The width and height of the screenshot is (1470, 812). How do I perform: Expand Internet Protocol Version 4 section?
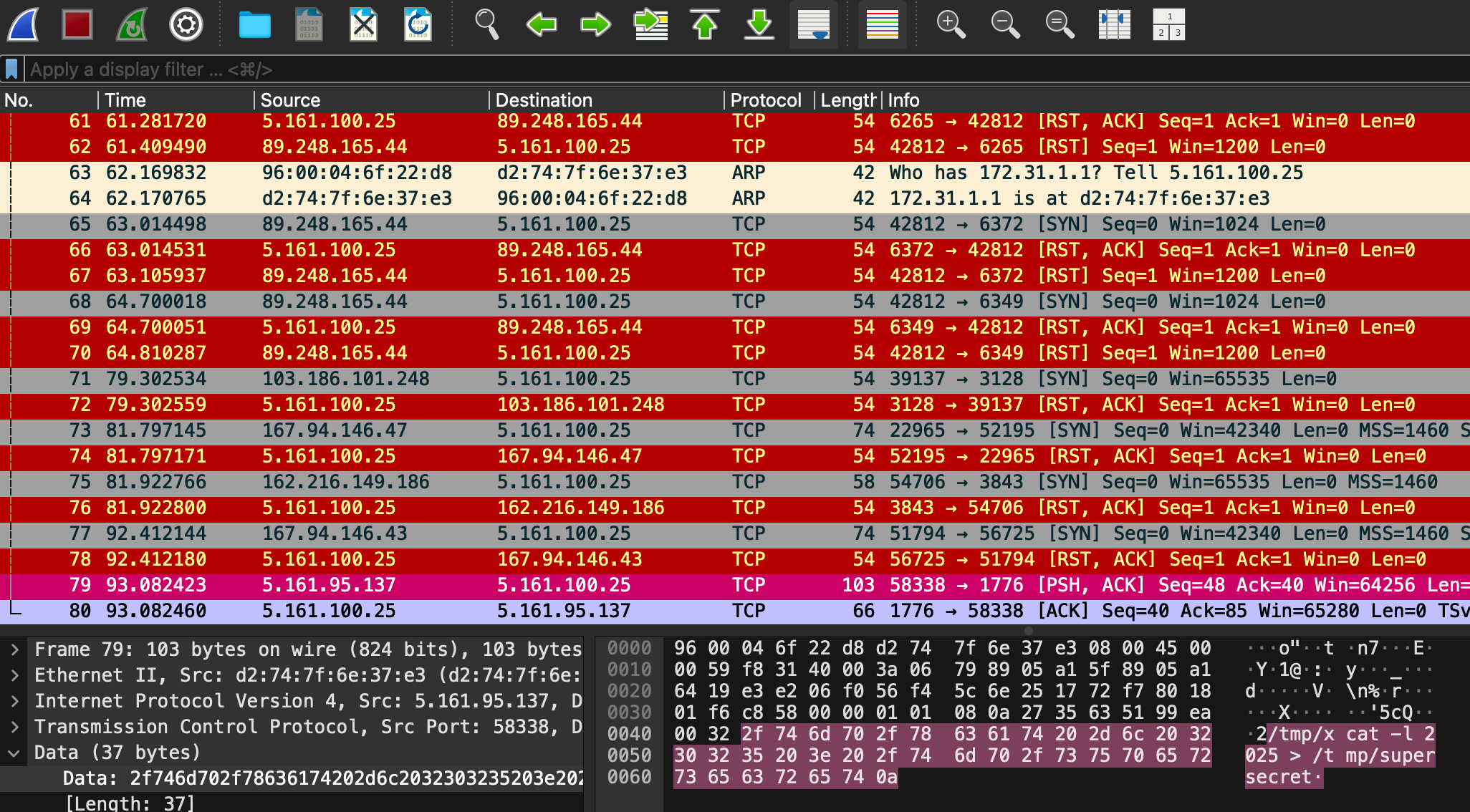click(14, 701)
